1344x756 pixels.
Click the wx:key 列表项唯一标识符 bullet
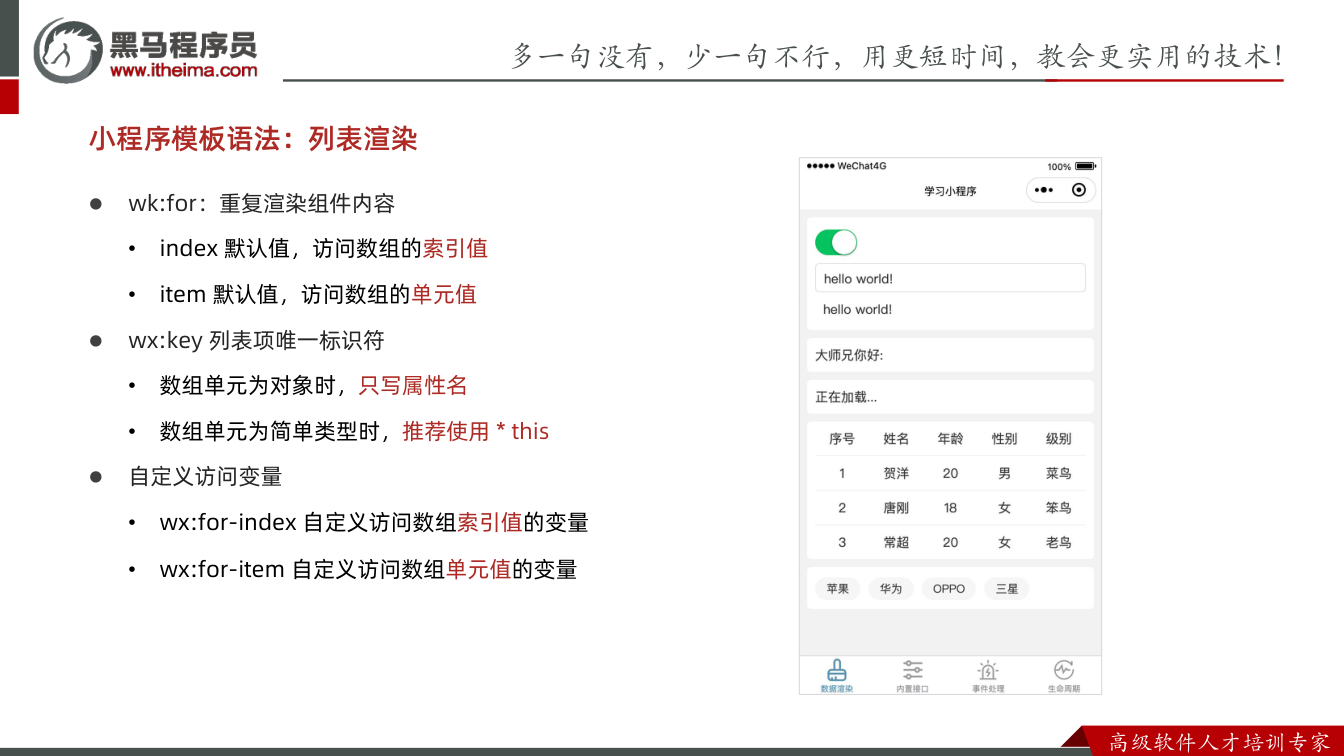point(256,341)
